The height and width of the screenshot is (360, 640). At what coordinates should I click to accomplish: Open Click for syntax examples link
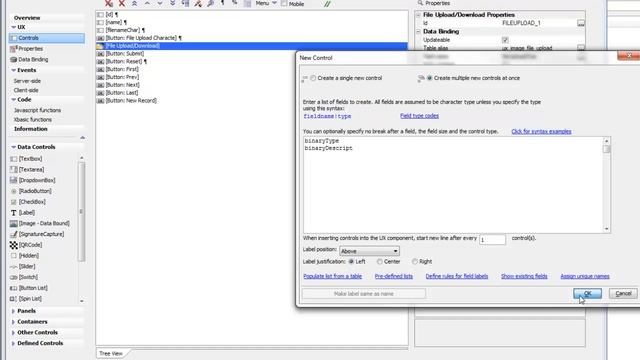[541, 131]
